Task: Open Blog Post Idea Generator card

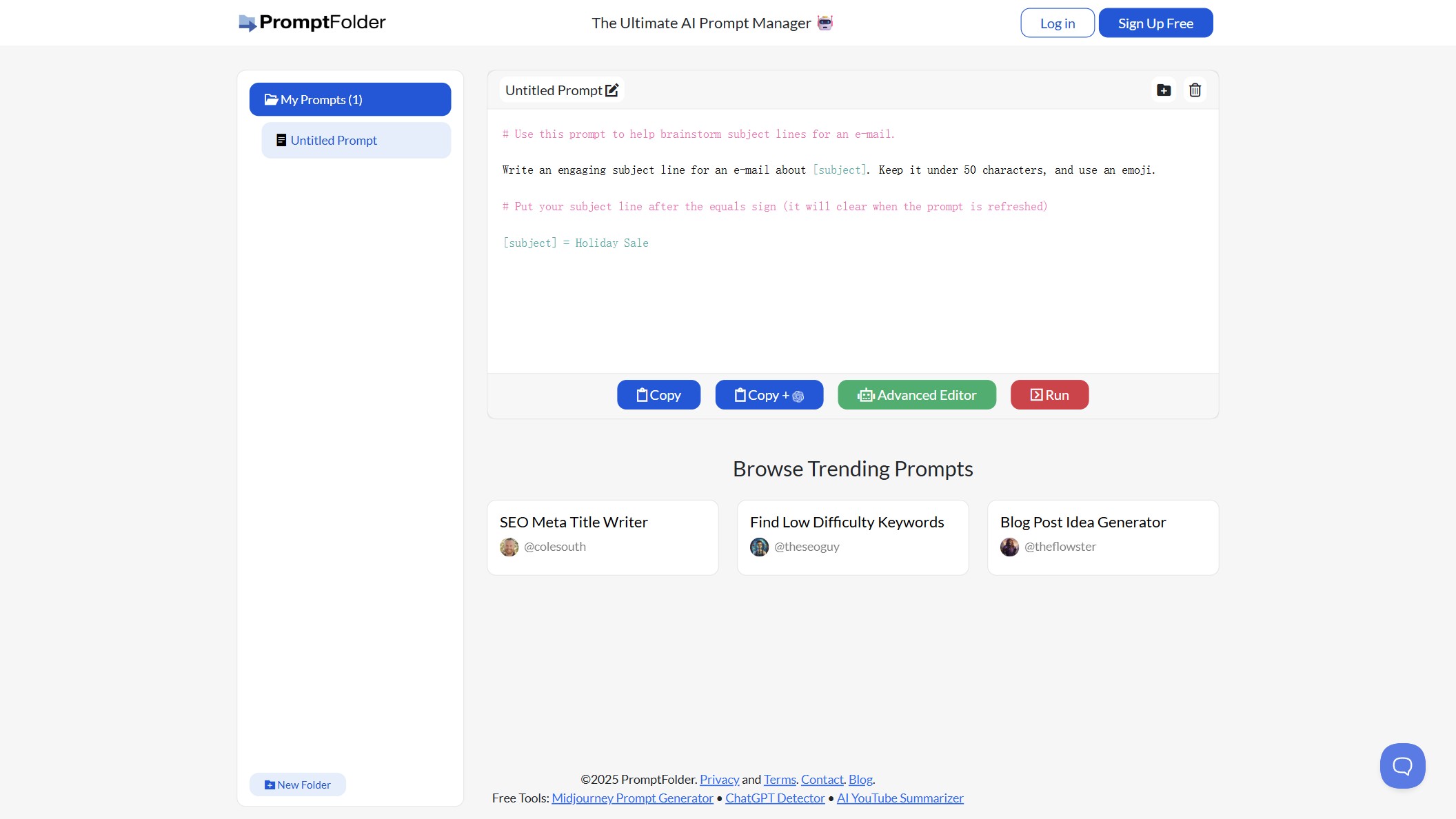Action: tap(1103, 538)
